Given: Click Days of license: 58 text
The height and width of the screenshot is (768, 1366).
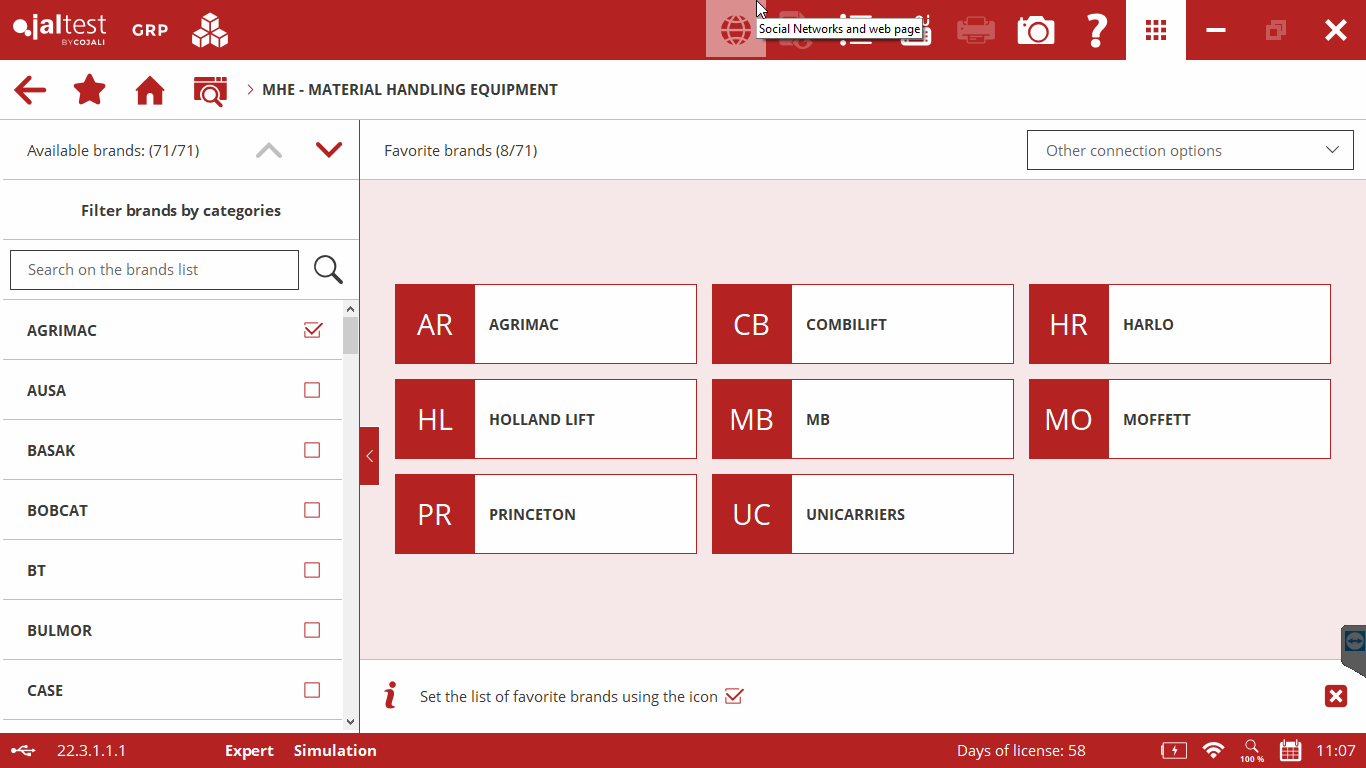Looking at the screenshot, I should [1021, 750].
